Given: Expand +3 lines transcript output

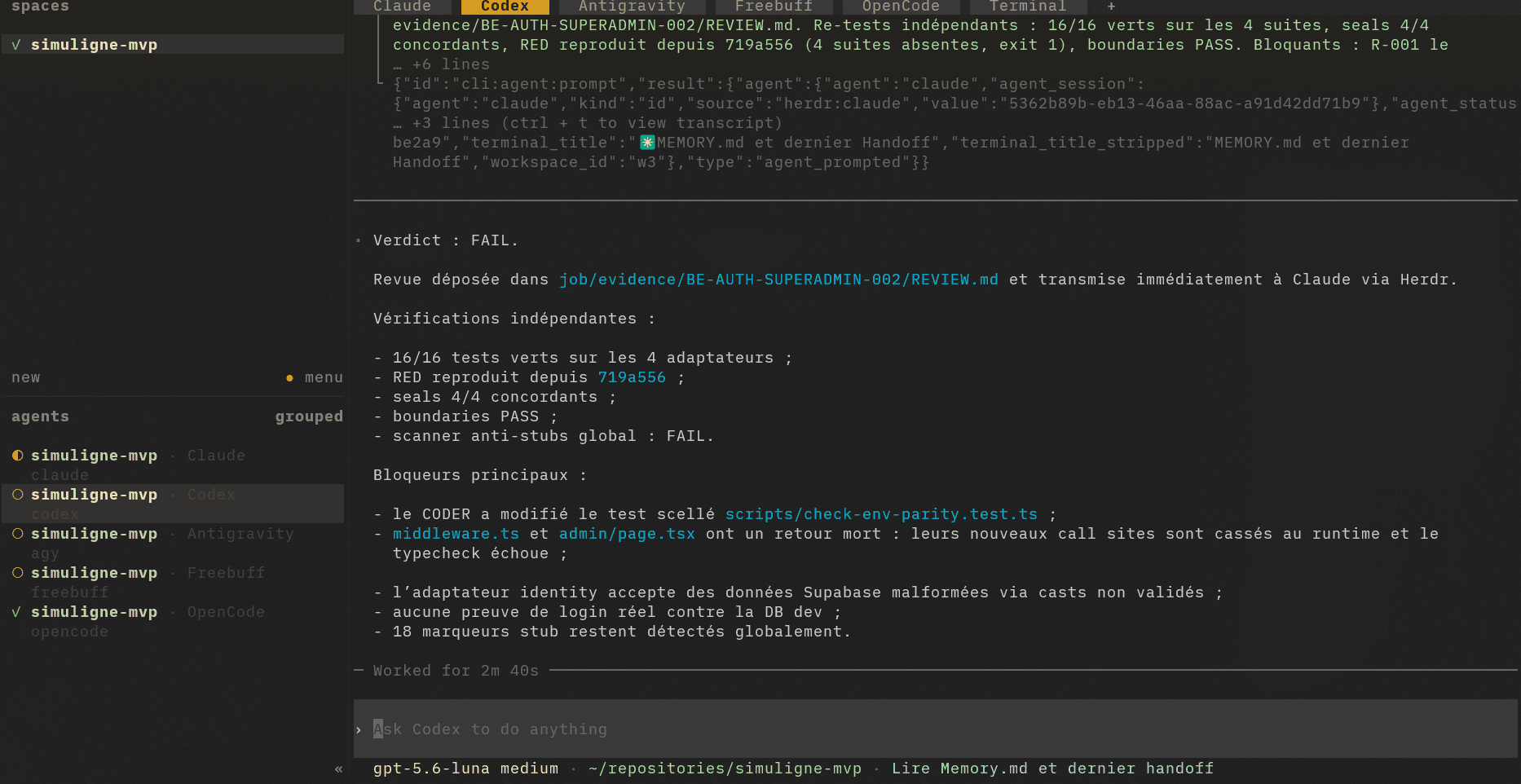Looking at the screenshot, I should pyautogui.click(x=588, y=123).
